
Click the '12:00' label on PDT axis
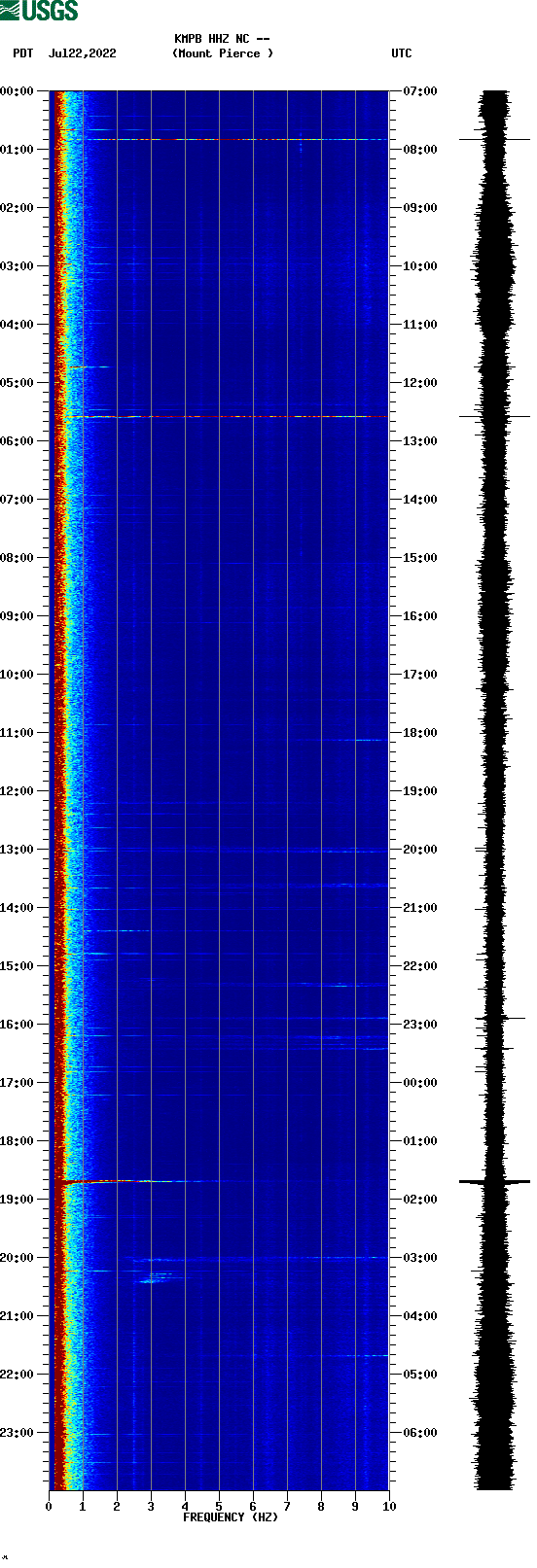tap(18, 791)
